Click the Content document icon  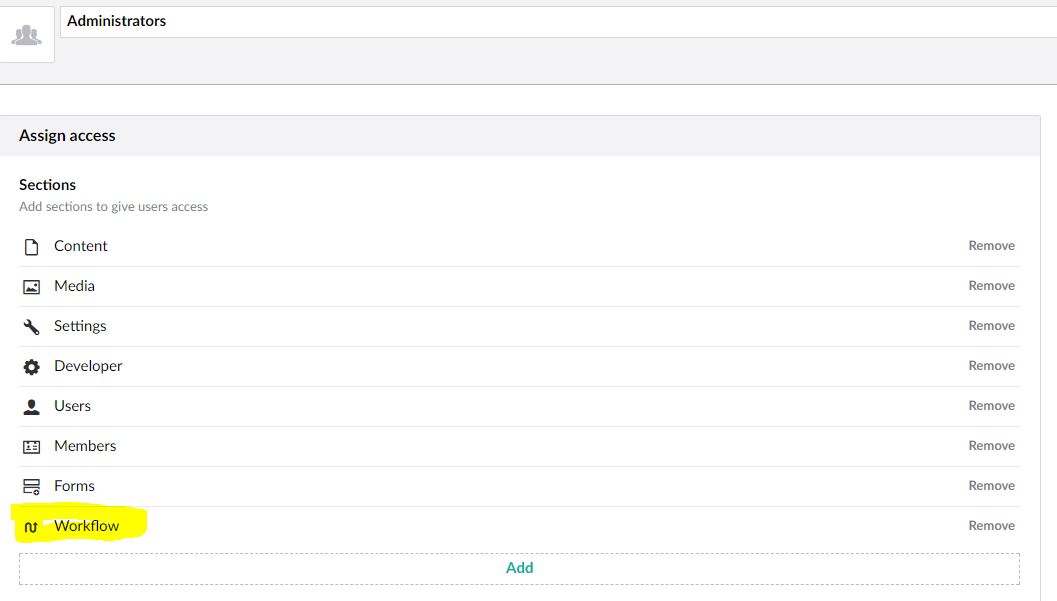[x=31, y=247]
